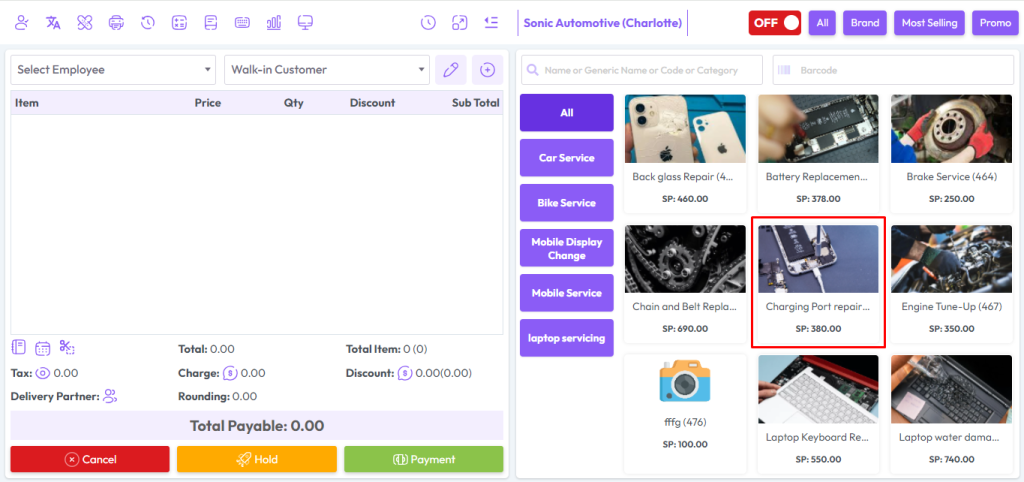Click the pencil edit customer icon
This screenshot has width=1024, height=482.
point(451,70)
